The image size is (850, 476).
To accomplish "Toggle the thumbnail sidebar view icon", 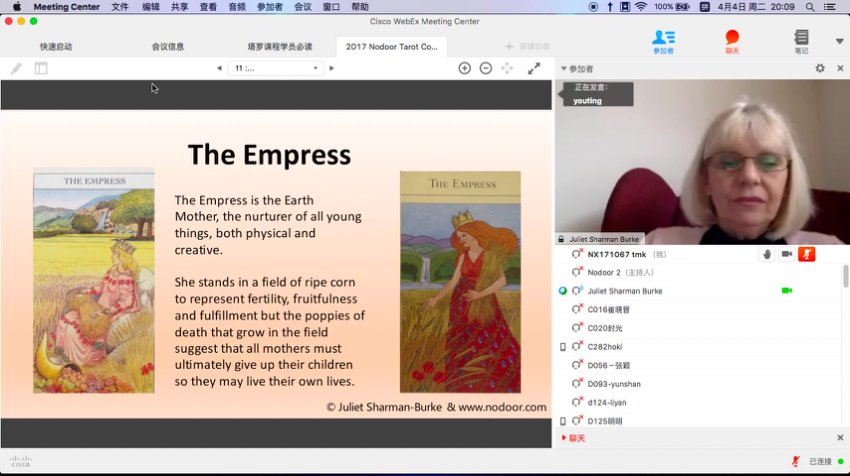I will pos(41,68).
